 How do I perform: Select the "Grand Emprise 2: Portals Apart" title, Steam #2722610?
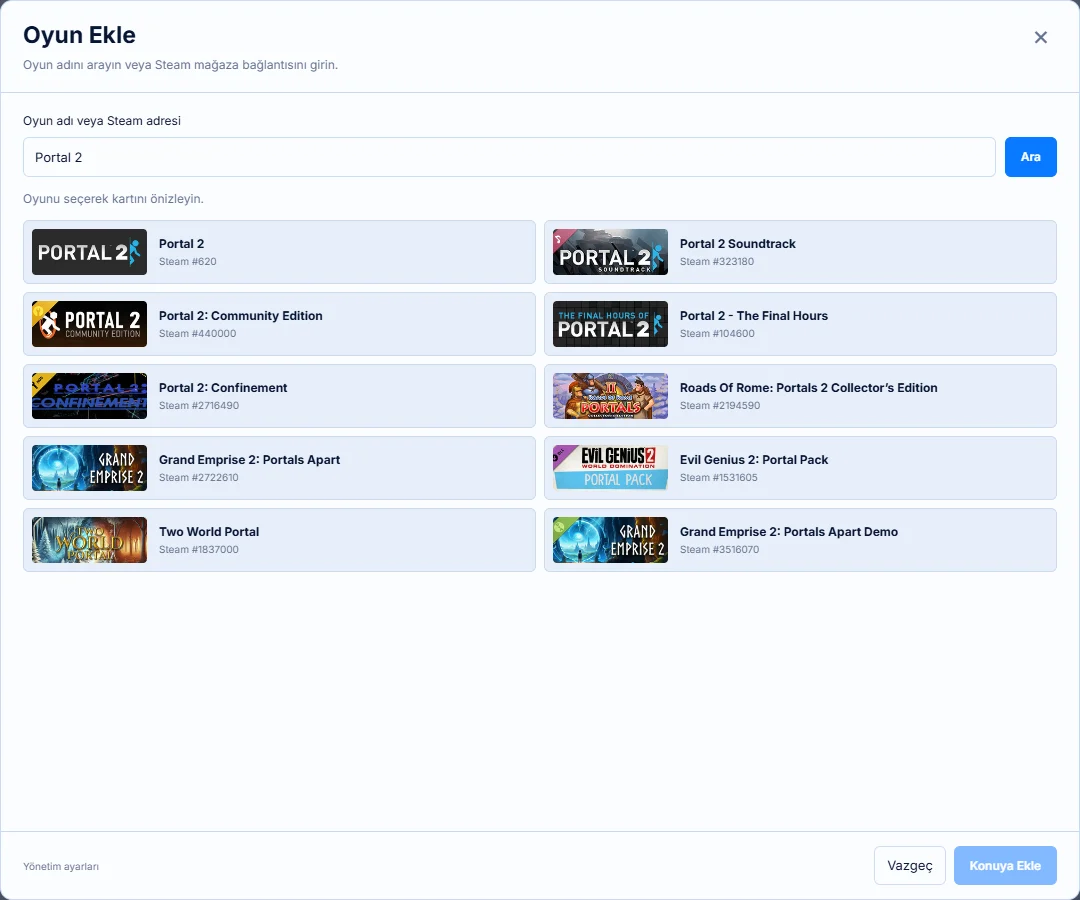(249, 459)
